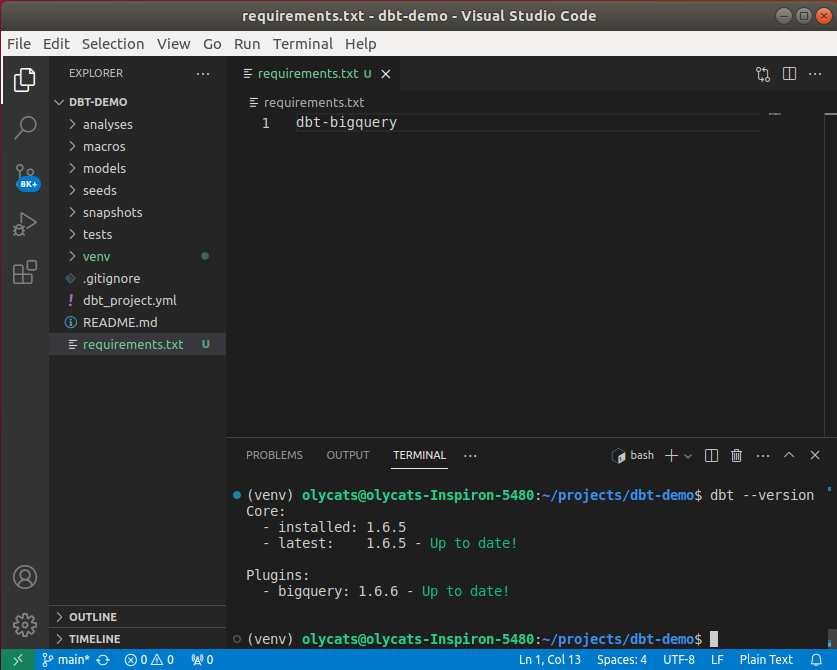Expand the tests folder
Image resolution: width=837 pixels, height=670 pixels.
pos(137,234)
